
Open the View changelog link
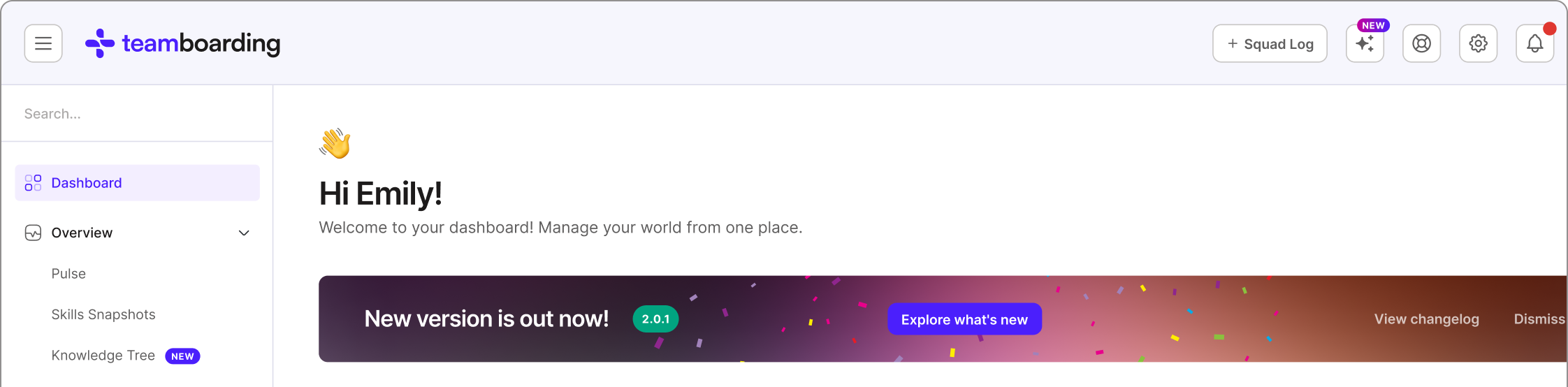click(x=1426, y=319)
